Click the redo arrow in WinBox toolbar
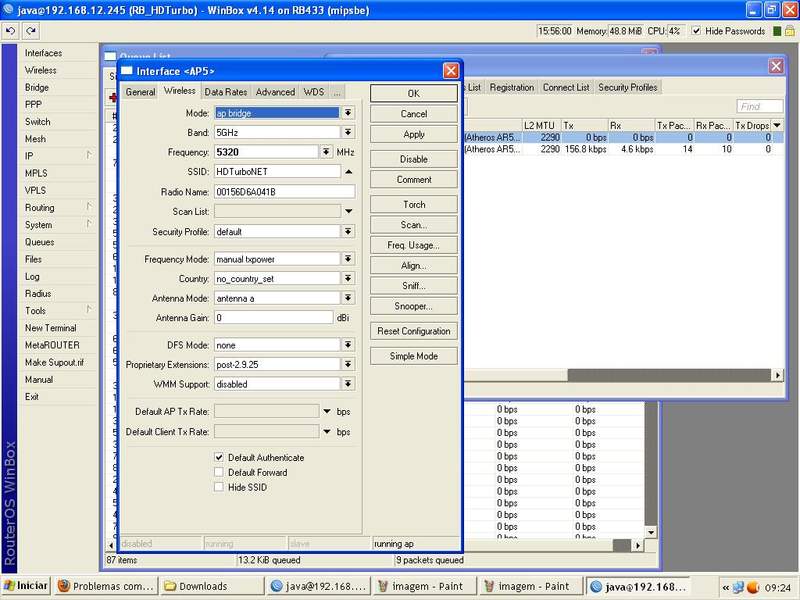800x600 pixels. pos(29,31)
